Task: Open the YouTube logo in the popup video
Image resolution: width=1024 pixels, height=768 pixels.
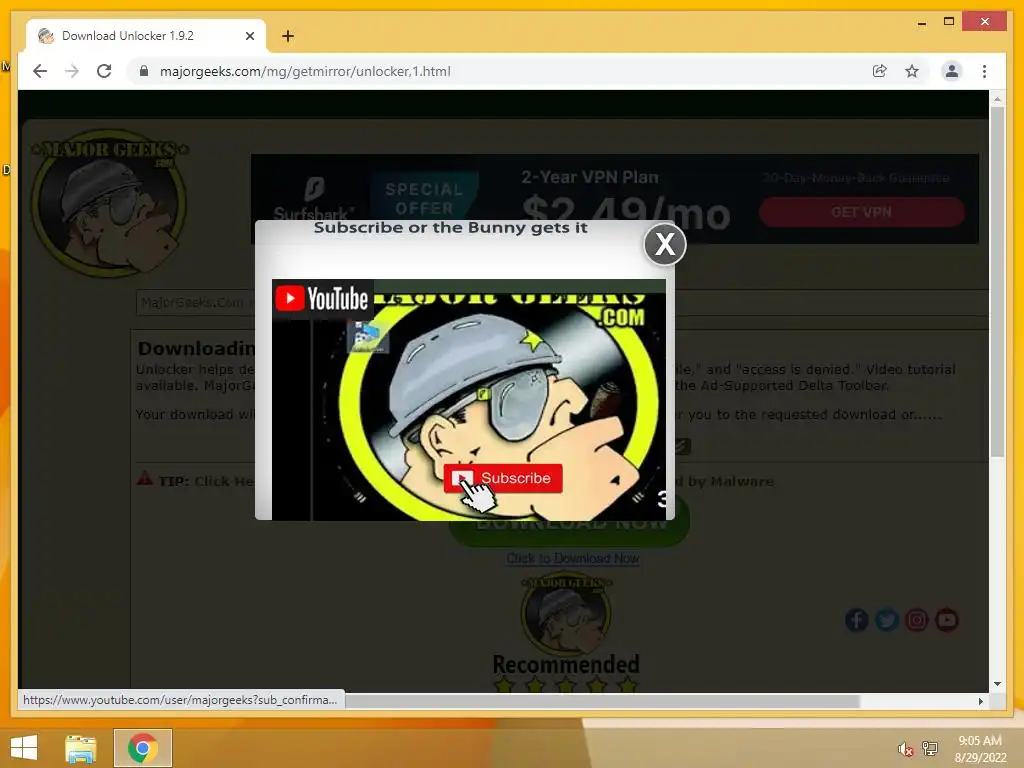Action: (322, 299)
